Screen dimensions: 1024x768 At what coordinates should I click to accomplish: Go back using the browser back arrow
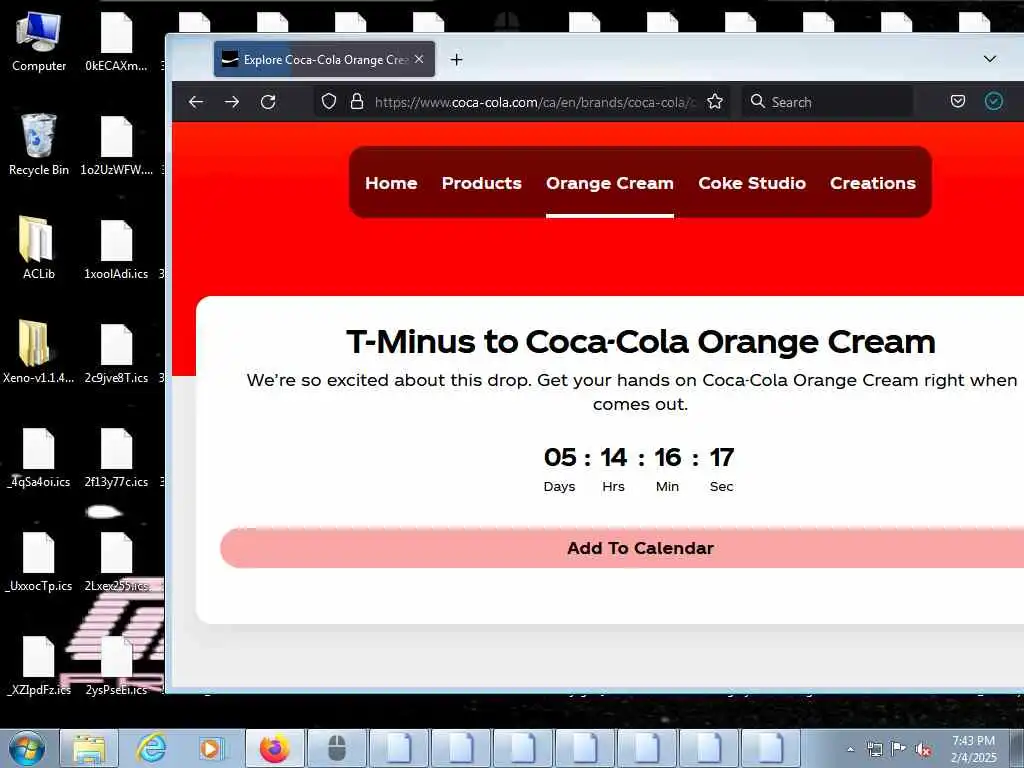point(196,102)
